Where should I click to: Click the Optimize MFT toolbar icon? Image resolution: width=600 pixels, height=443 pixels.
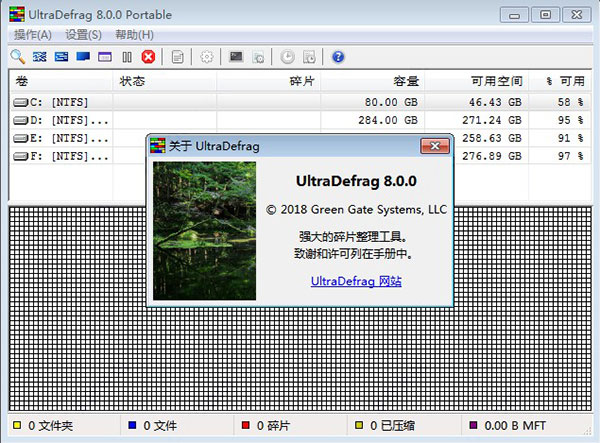tap(105, 57)
